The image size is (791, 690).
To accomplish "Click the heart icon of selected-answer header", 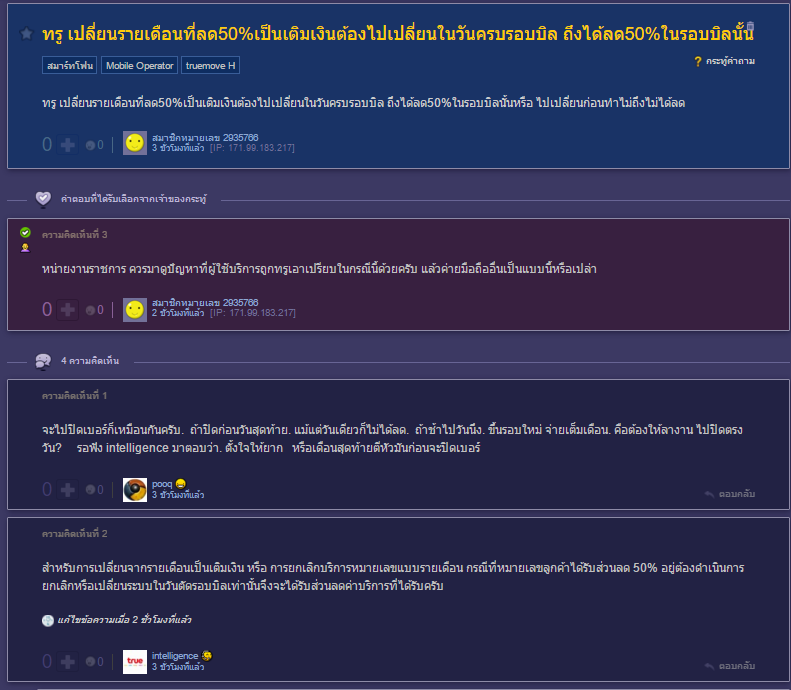I will [x=43, y=199].
